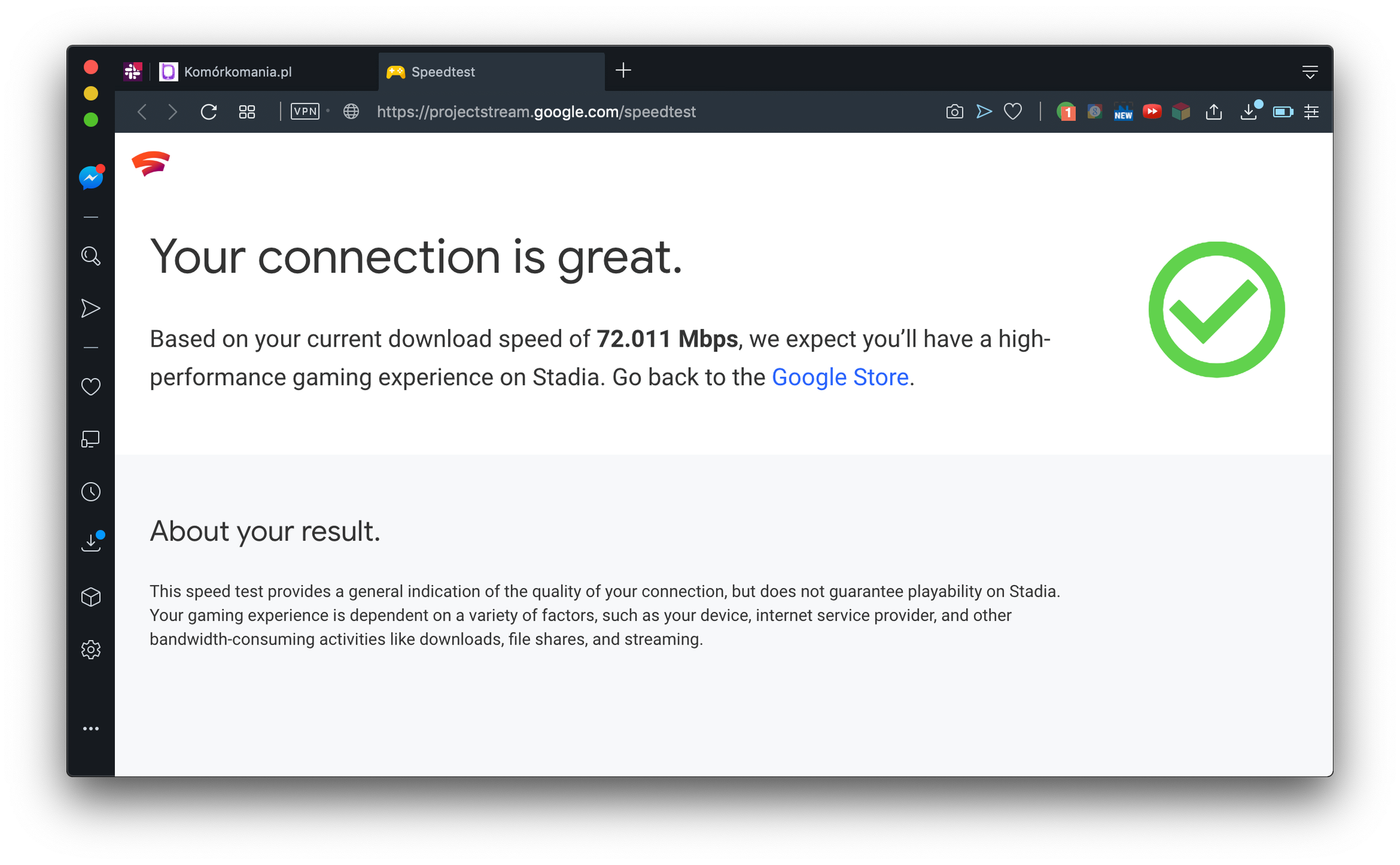The width and height of the screenshot is (1400, 865).
Task: Open the tab tiling grid menu
Action: (247, 112)
